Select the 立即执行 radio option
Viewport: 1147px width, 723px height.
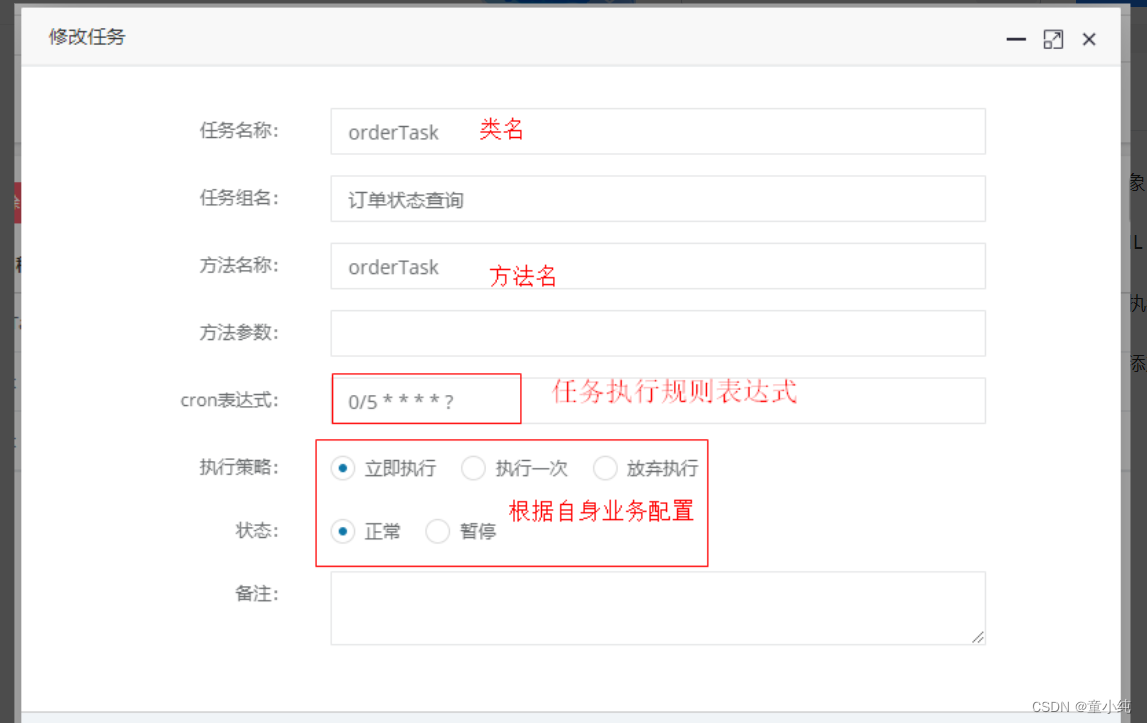tap(343, 468)
